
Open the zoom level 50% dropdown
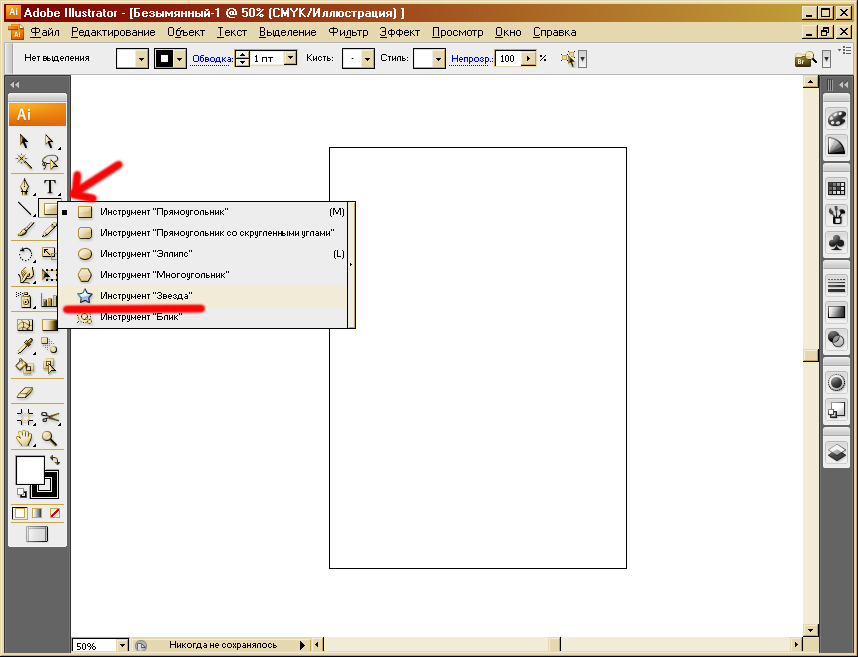tap(123, 646)
